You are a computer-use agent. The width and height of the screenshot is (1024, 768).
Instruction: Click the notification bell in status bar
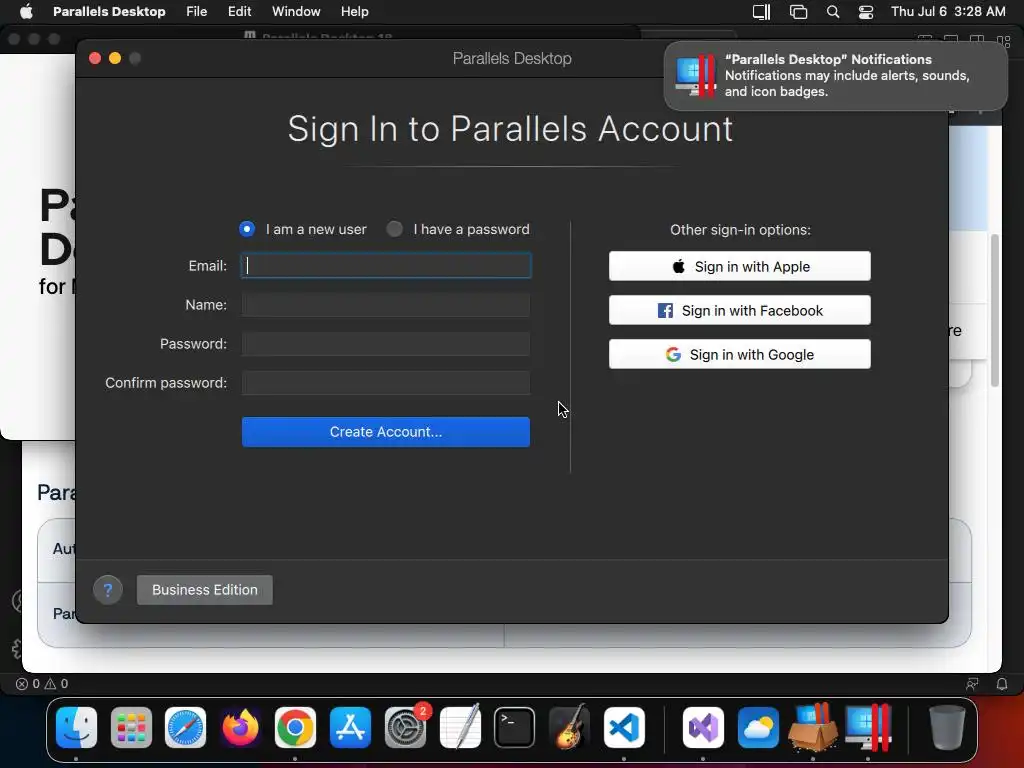coord(1002,684)
